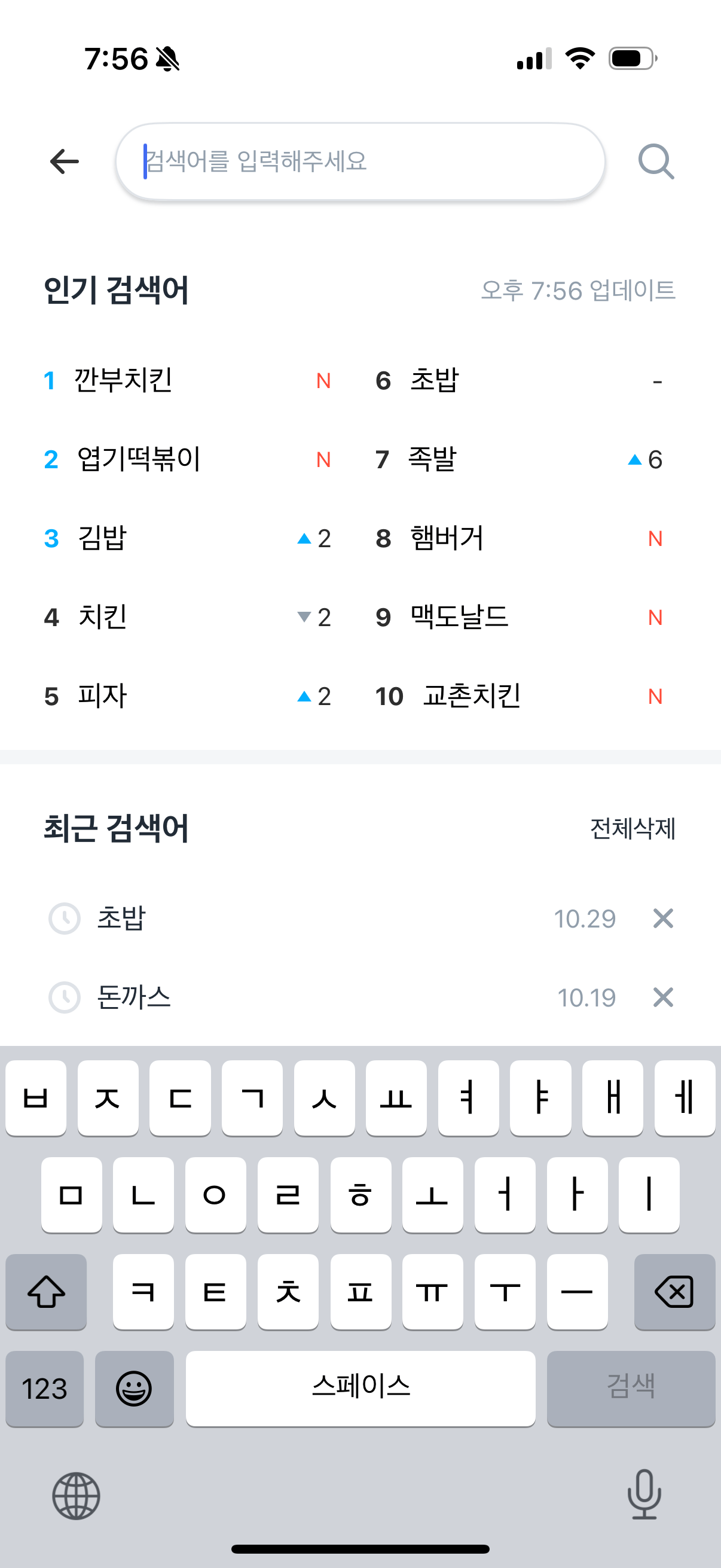Choose 교촌치킨 ranked tenth

472,695
